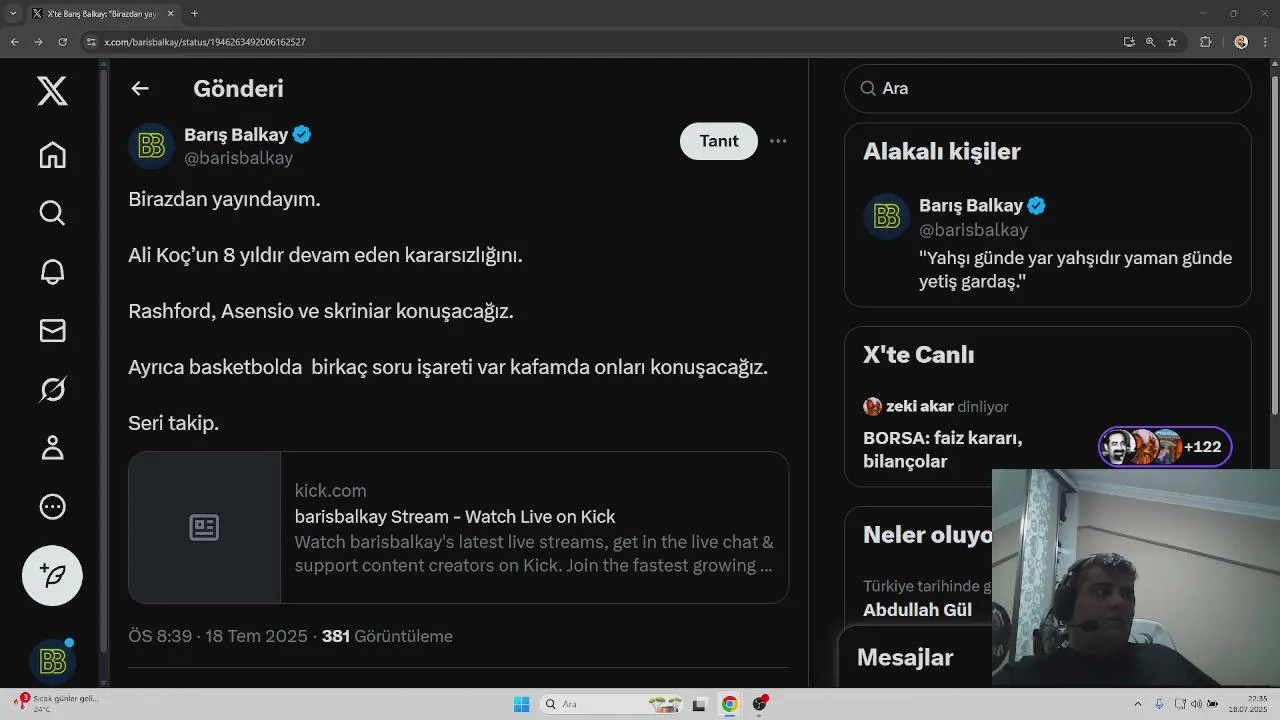The image size is (1280, 720).
Task: Click volume speaker icon in system tray
Action: click(x=1196, y=704)
